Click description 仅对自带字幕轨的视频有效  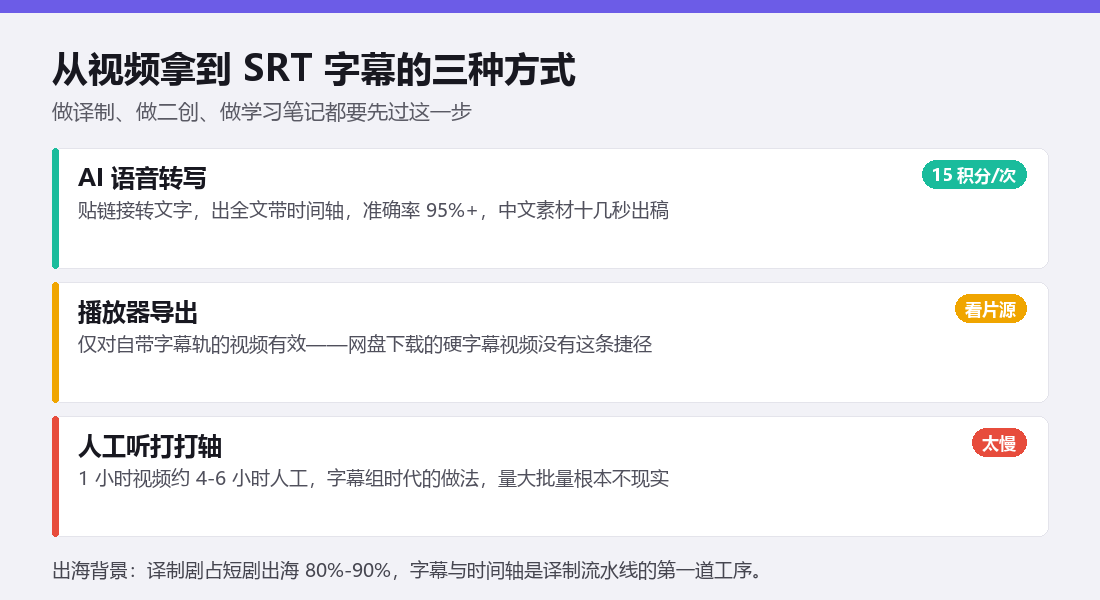(x=192, y=345)
